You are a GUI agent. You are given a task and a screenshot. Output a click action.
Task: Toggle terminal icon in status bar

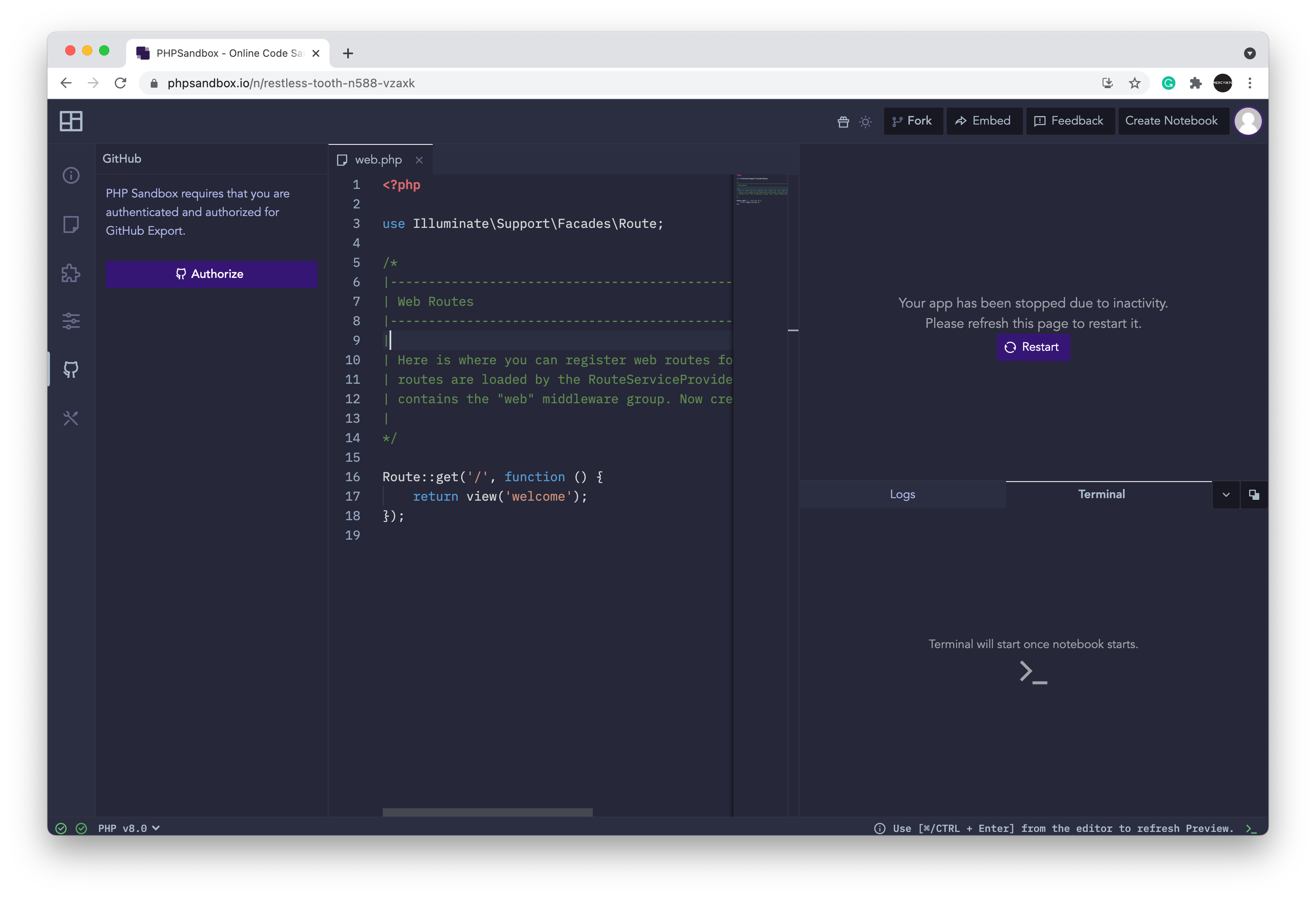(x=1252, y=828)
